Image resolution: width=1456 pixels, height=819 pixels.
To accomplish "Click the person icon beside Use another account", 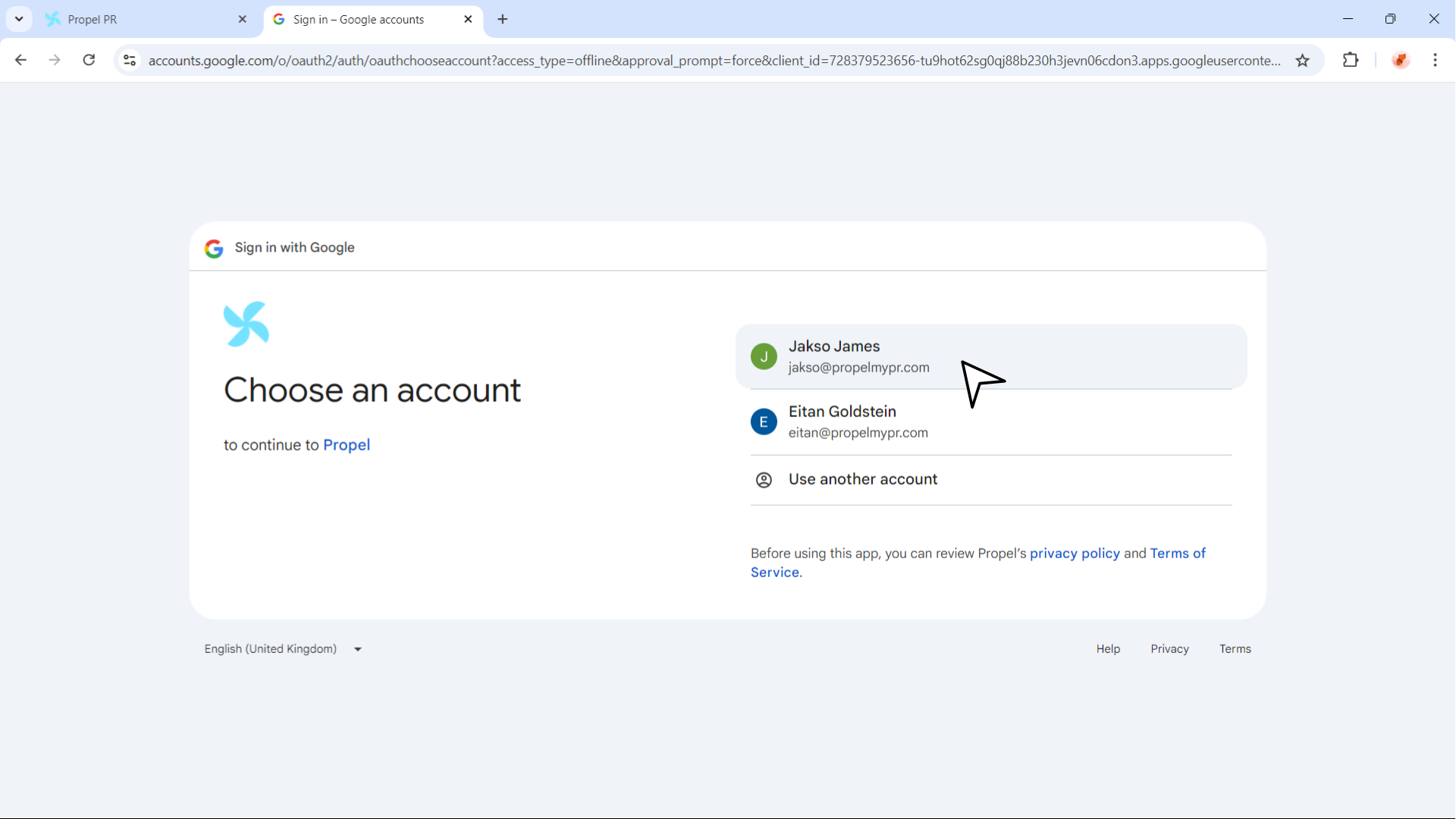I will [x=764, y=480].
